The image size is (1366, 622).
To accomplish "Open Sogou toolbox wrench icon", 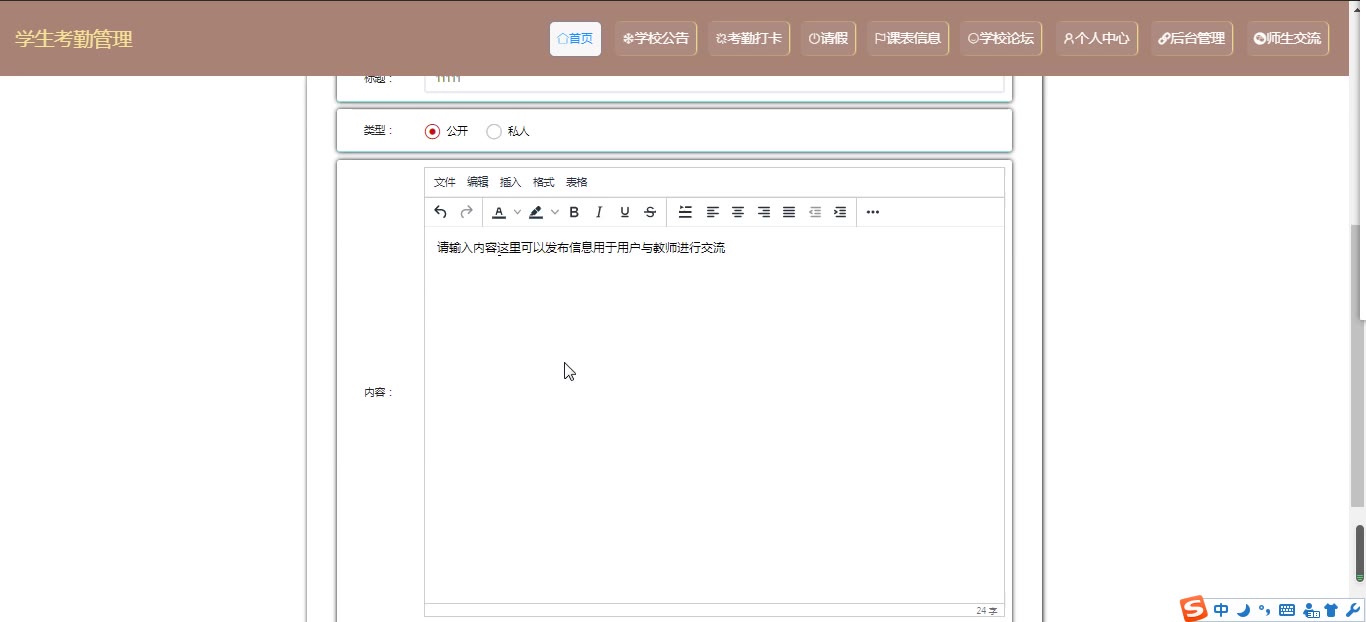I will click(1353, 610).
